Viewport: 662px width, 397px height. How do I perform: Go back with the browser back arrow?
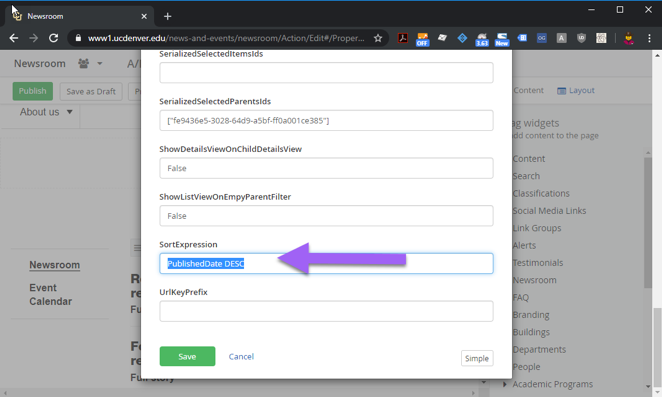pos(14,38)
